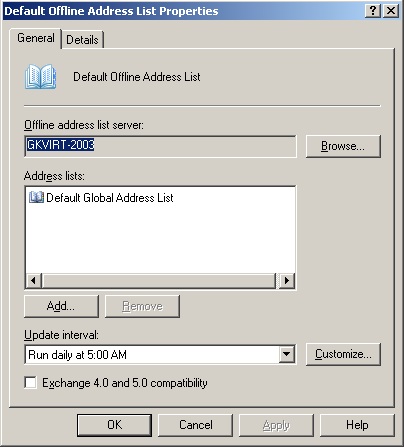Confirm the dialog with OK
404x447 pixels.
(x=114, y=425)
